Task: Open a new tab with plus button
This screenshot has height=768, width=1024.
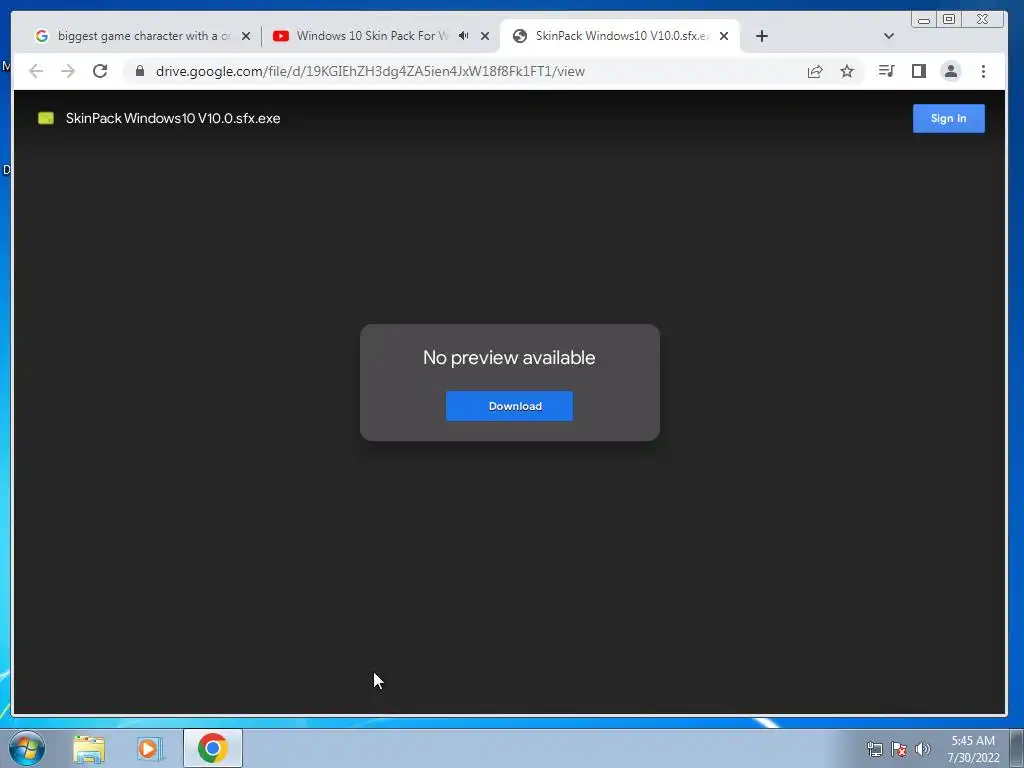Action: pyautogui.click(x=761, y=36)
